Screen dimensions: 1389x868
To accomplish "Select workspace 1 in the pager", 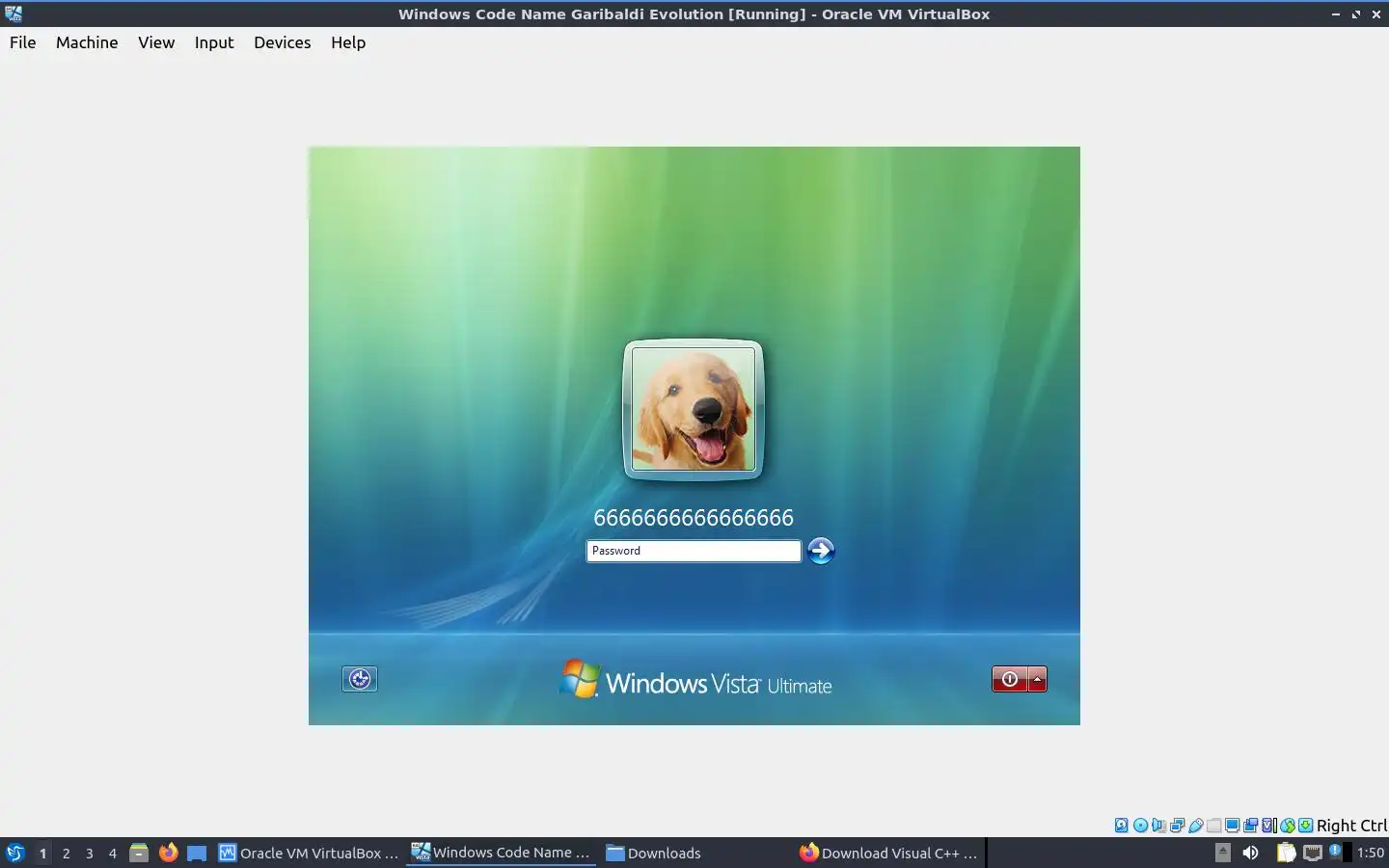I will pyautogui.click(x=42, y=853).
